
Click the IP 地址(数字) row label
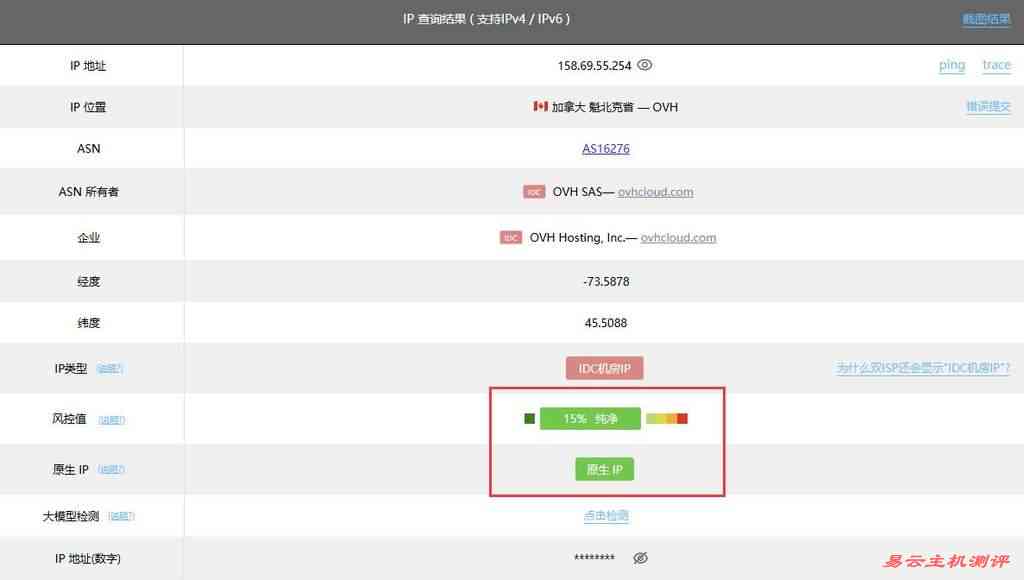(88, 558)
